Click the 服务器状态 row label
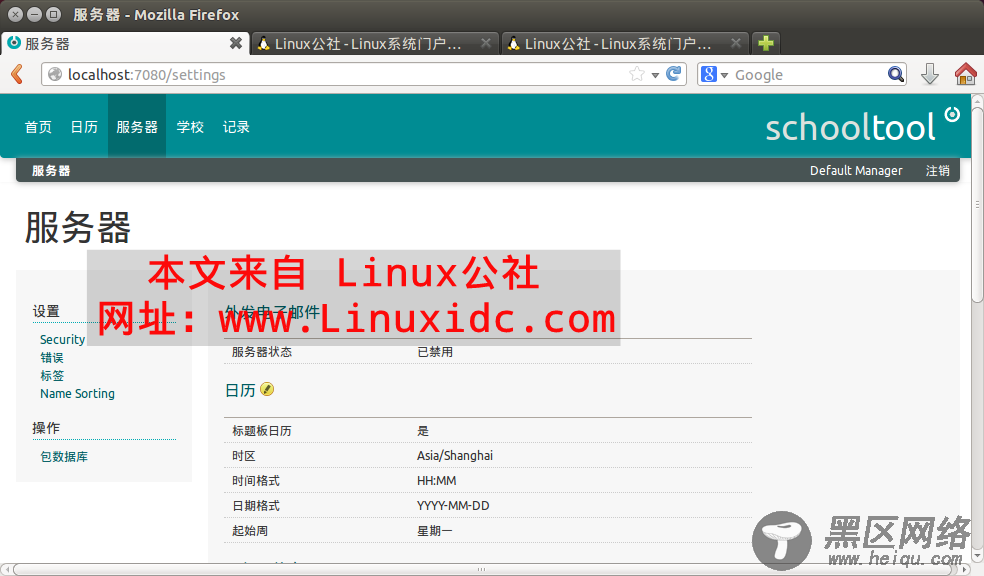 [x=262, y=352]
